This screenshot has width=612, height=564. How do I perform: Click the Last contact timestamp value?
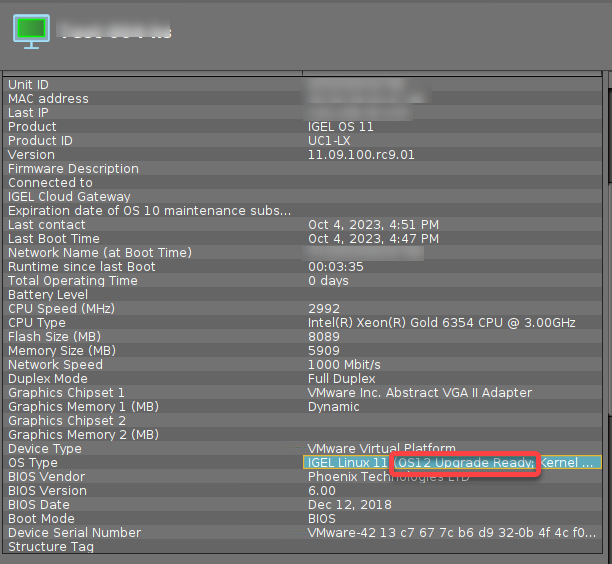tap(372, 225)
